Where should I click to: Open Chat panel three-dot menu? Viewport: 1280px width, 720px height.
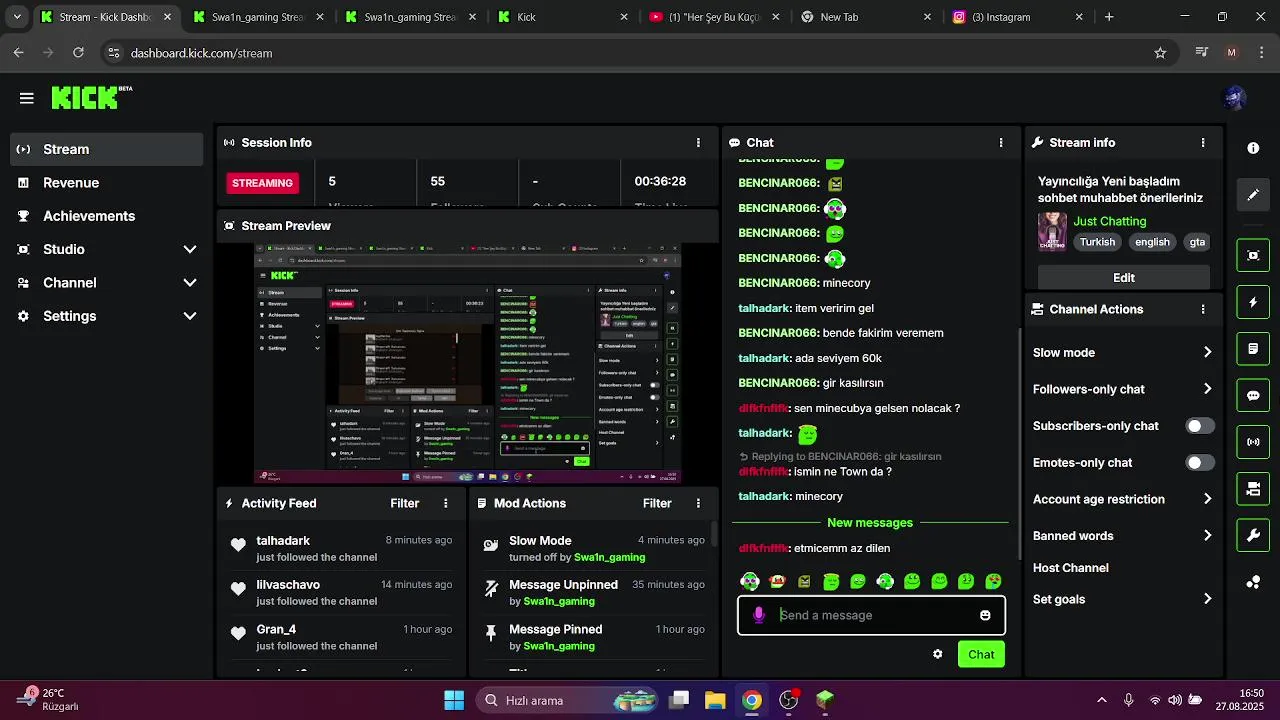click(1001, 143)
